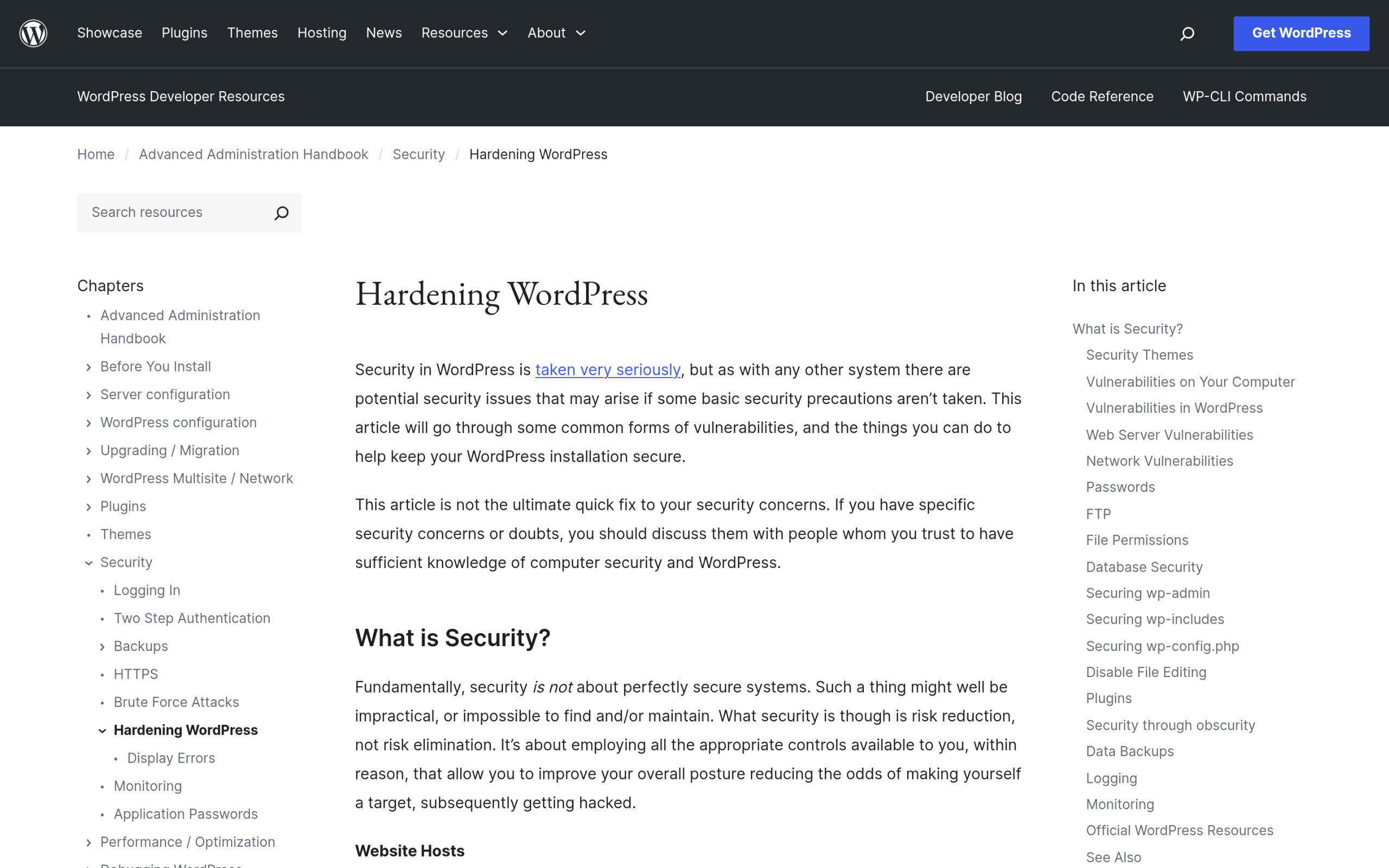Jump to Vulnerabilities on Your Computer
This screenshot has height=868, width=1389.
click(x=1190, y=382)
